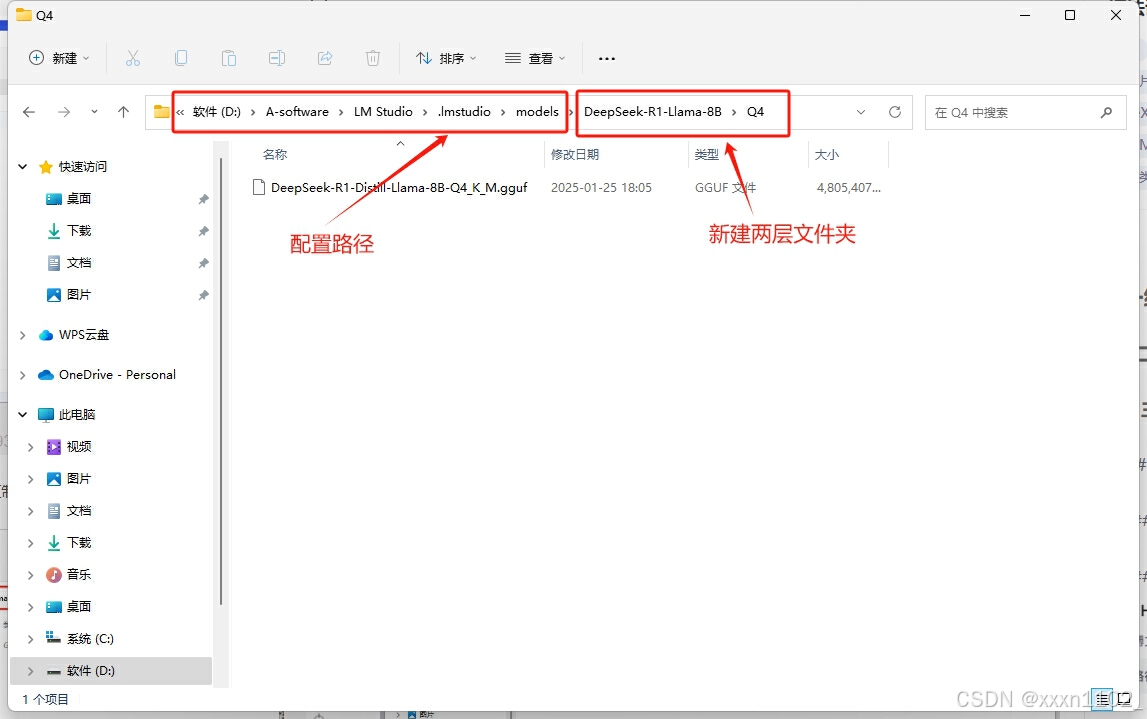1147x719 pixels.
Task: Sort by 大小 column header
Action: click(x=827, y=154)
